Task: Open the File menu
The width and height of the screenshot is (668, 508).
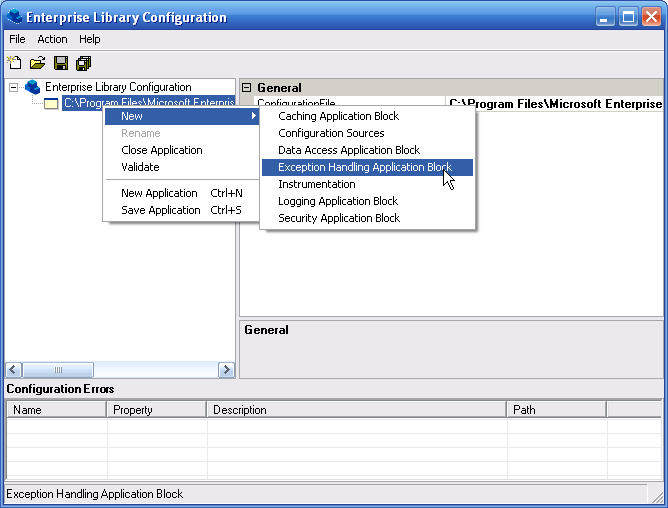Action: click(x=17, y=39)
